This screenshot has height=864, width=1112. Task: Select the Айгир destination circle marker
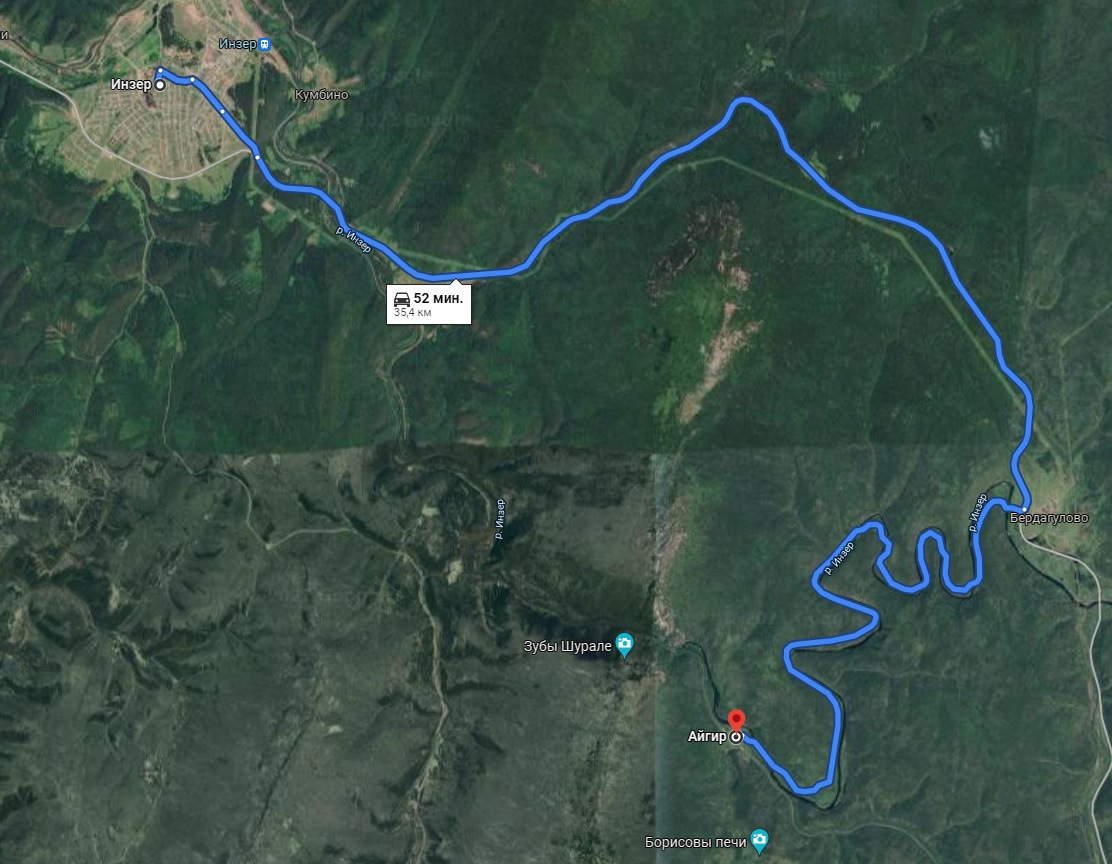pos(737,738)
